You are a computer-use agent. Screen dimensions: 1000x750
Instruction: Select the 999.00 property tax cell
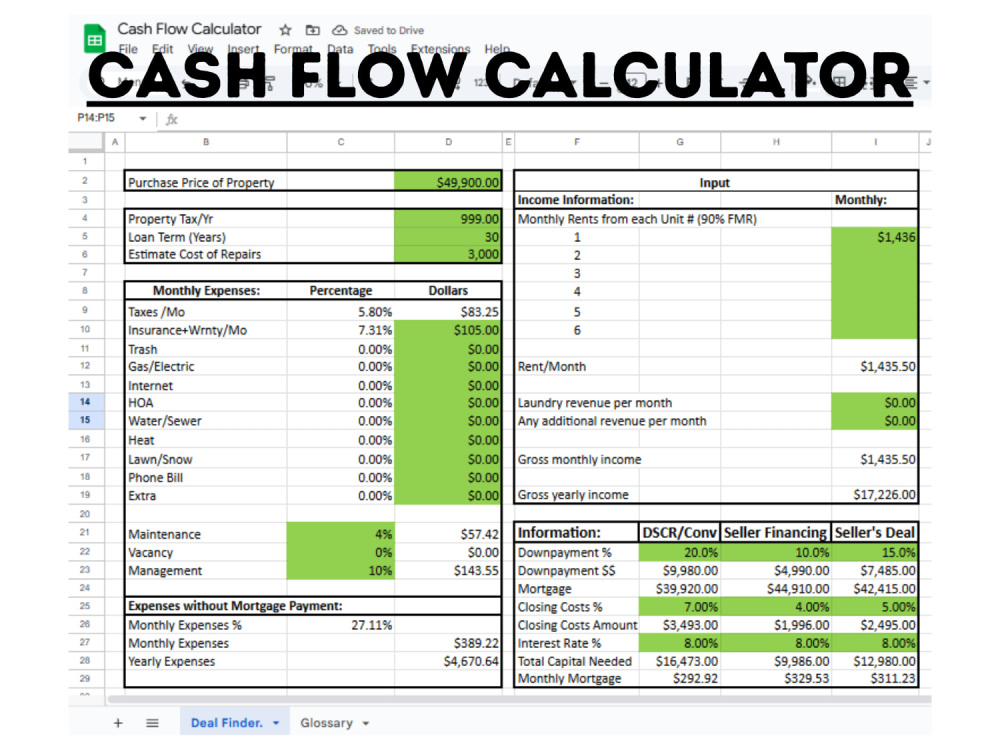click(448, 219)
